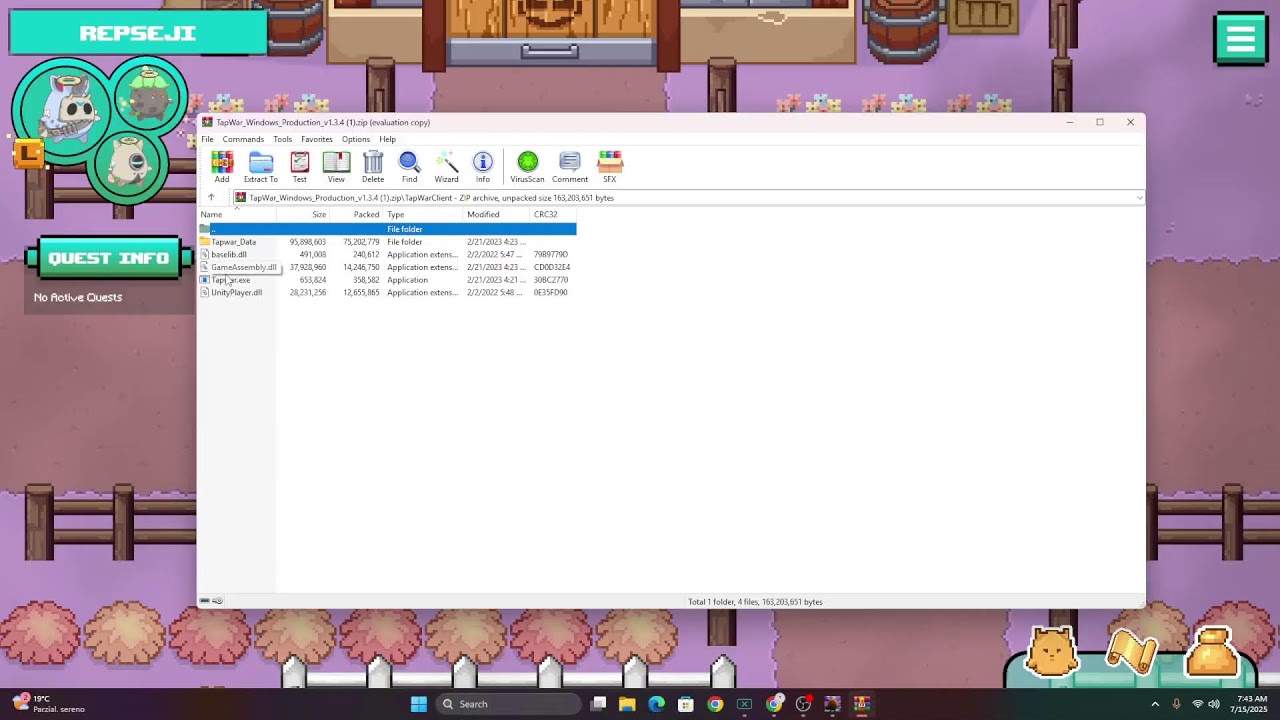Open File Explorer from the taskbar
This screenshot has height=720, width=1280.
[x=627, y=704]
